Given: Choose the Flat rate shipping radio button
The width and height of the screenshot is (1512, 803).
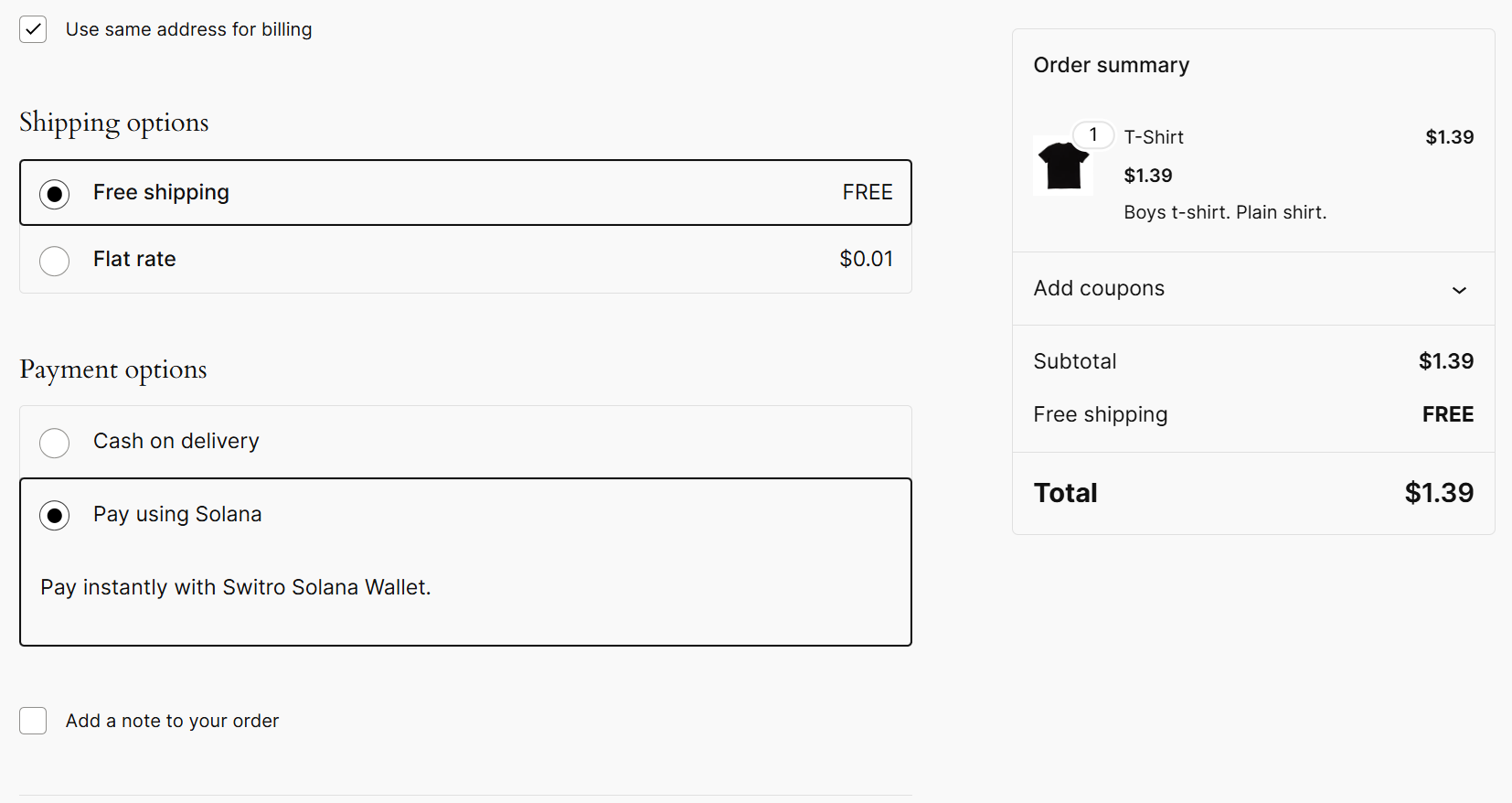Looking at the screenshot, I should [55, 261].
